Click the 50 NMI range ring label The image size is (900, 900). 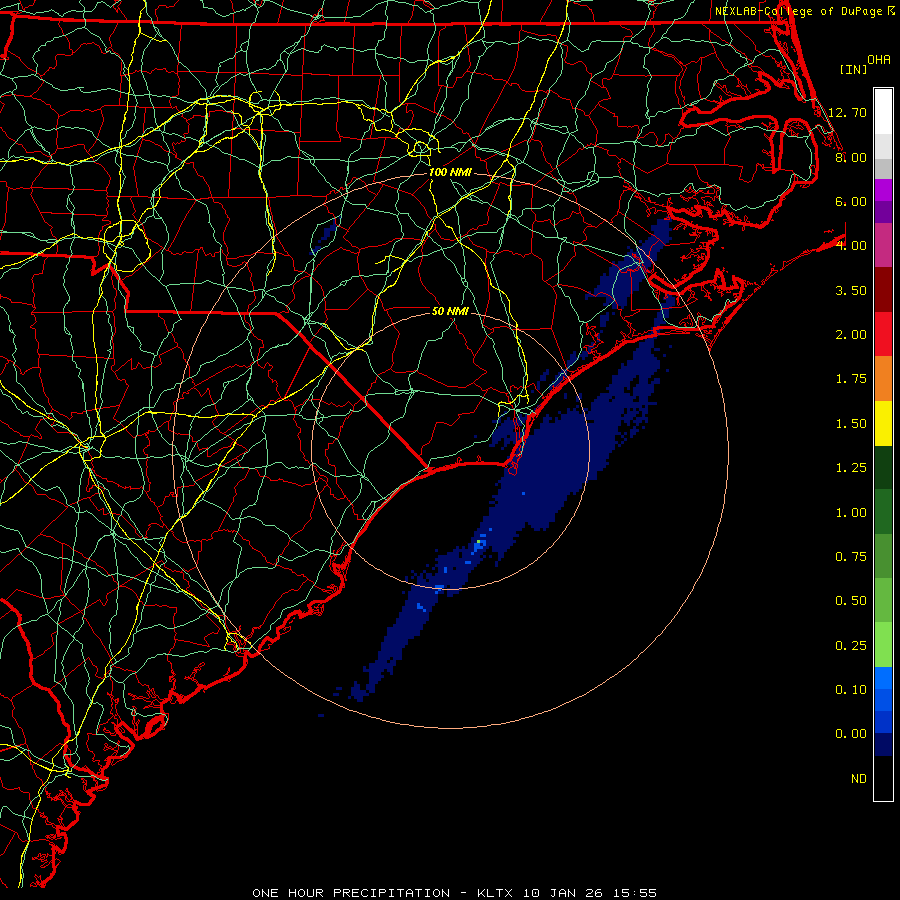click(x=449, y=311)
